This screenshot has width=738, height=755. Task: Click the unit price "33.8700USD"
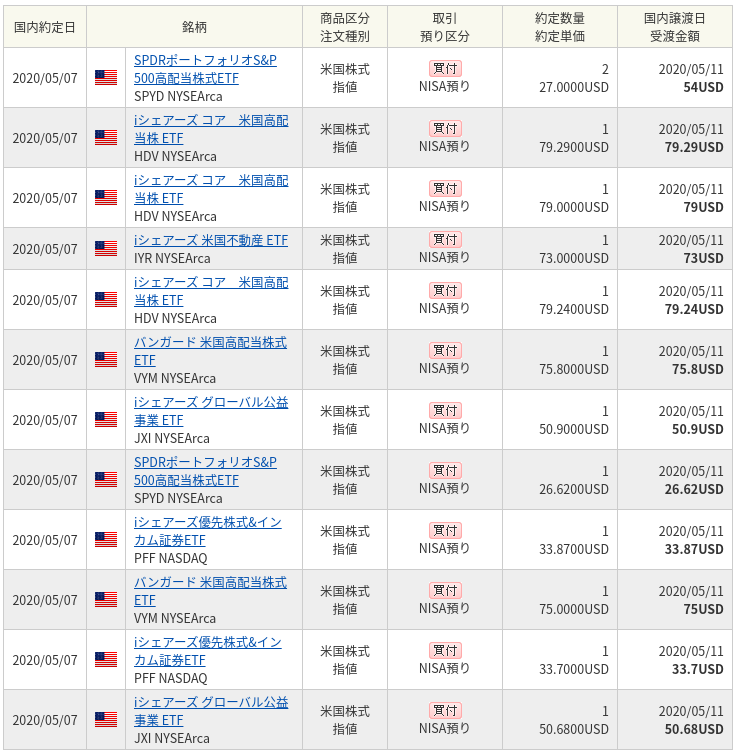click(x=574, y=549)
